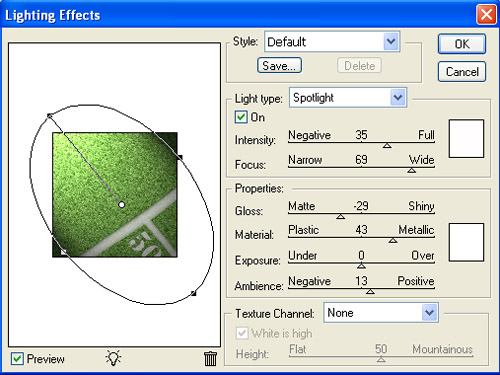Click the Gloss slider thumb
500x375 pixels.
pos(340,216)
